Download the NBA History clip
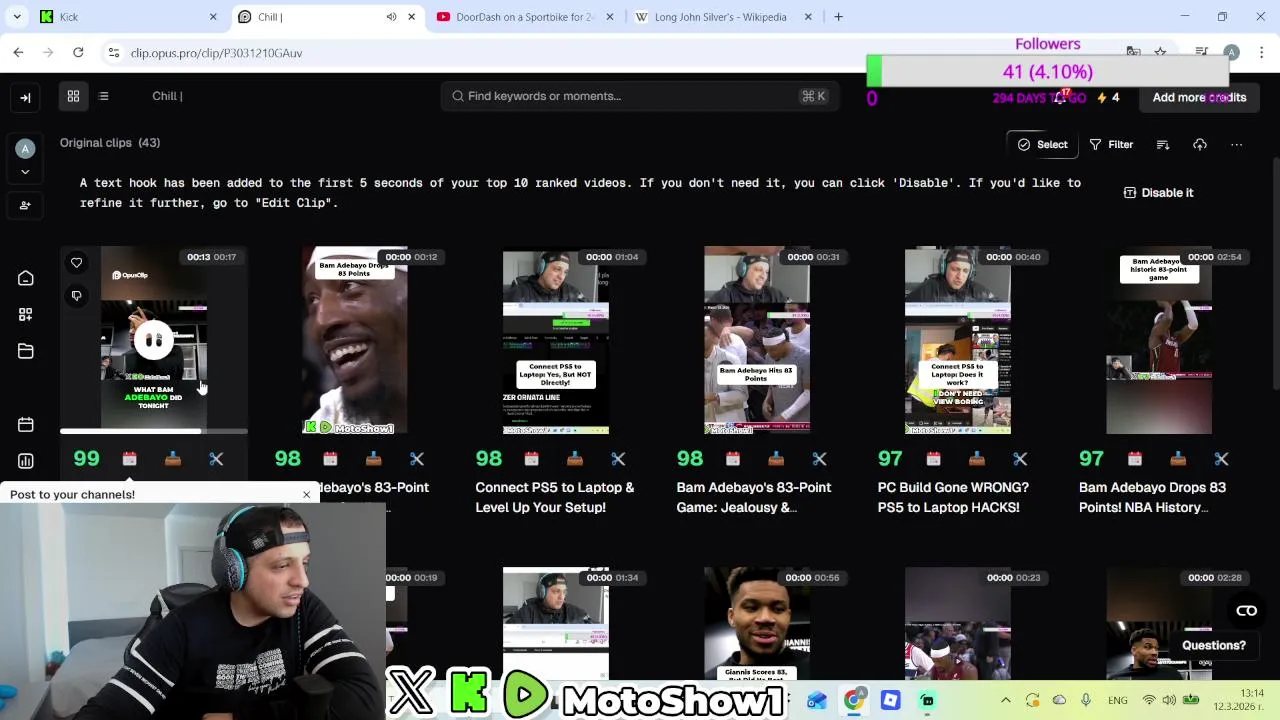This screenshot has width=1280, height=720. tap(1178, 459)
